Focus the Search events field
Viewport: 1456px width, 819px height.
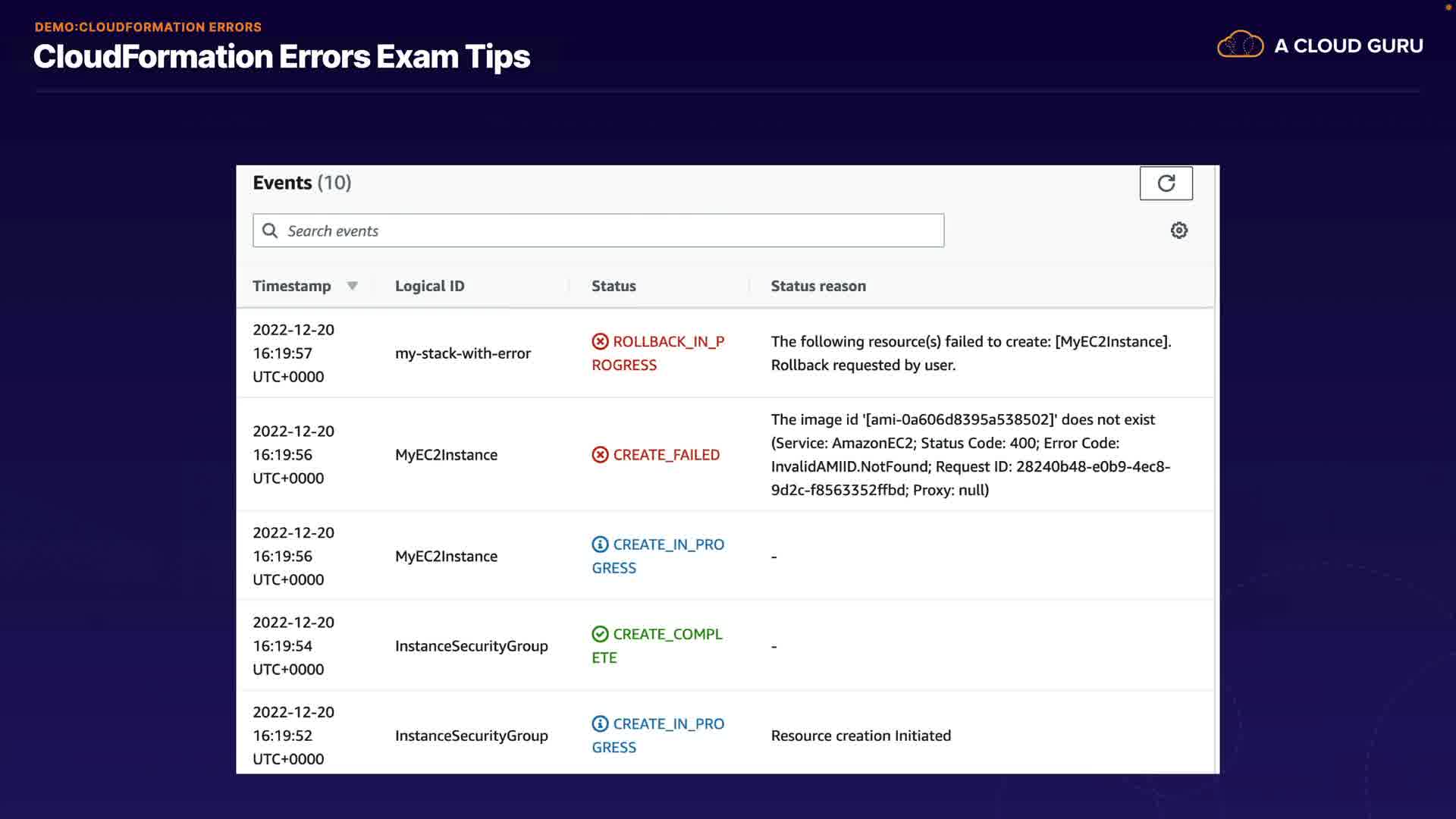tap(607, 231)
